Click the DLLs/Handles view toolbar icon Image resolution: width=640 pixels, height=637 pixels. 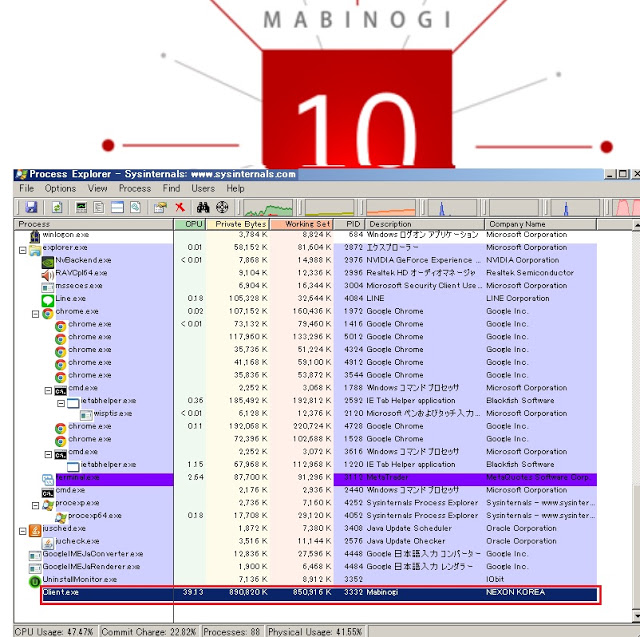(136, 207)
